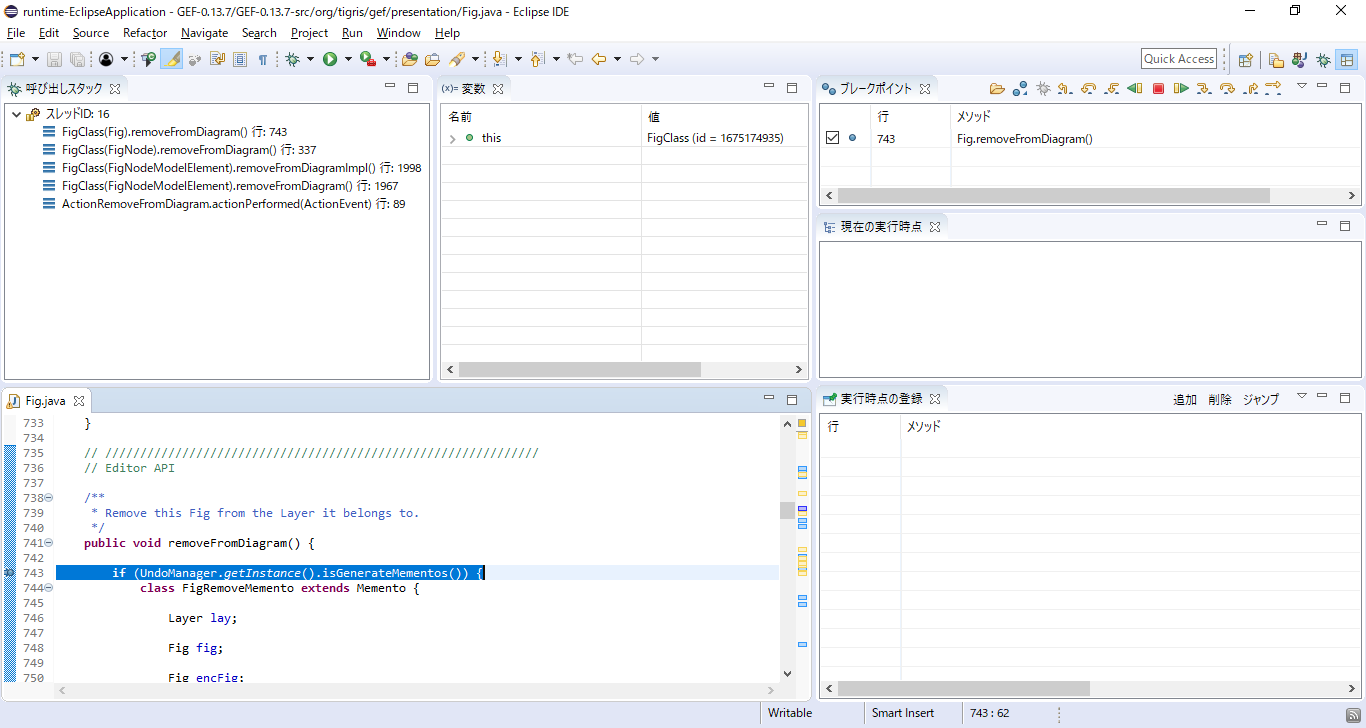Image resolution: width=1366 pixels, height=728 pixels.
Task: Open View Menu triangle of ブレークポイント panel
Action: [x=1302, y=87]
